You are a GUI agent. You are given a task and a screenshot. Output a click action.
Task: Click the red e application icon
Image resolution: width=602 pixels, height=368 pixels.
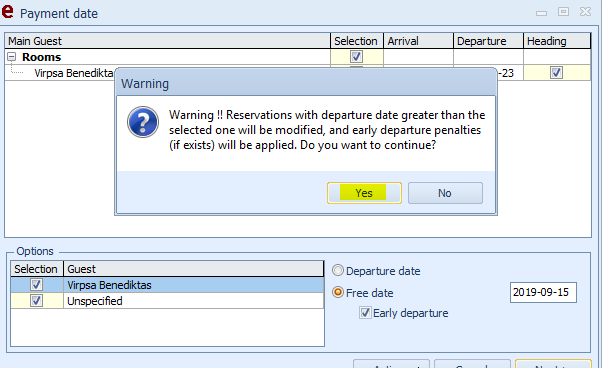(x=8, y=12)
